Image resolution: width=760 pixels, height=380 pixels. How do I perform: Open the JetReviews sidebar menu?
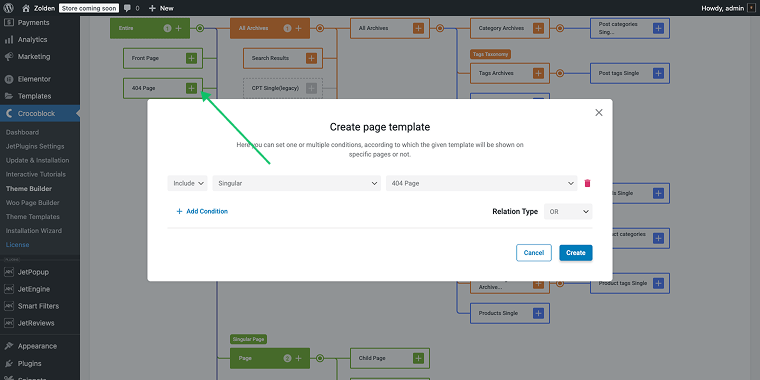pos(40,323)
